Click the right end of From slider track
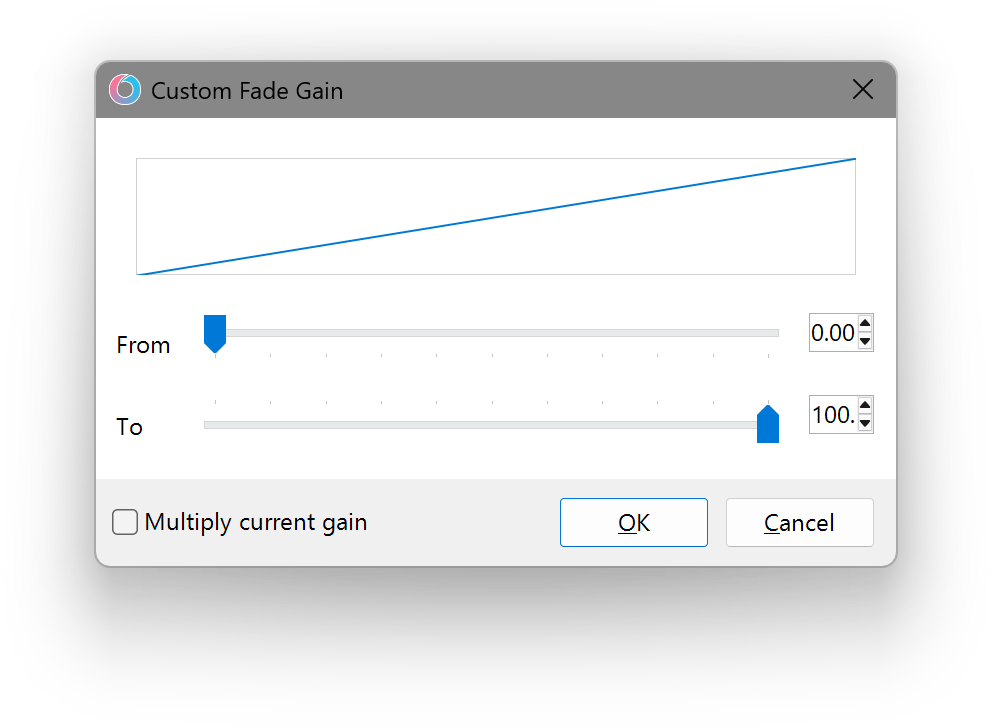The height and width of the screenshot is (726, 992). coord(774,333)
